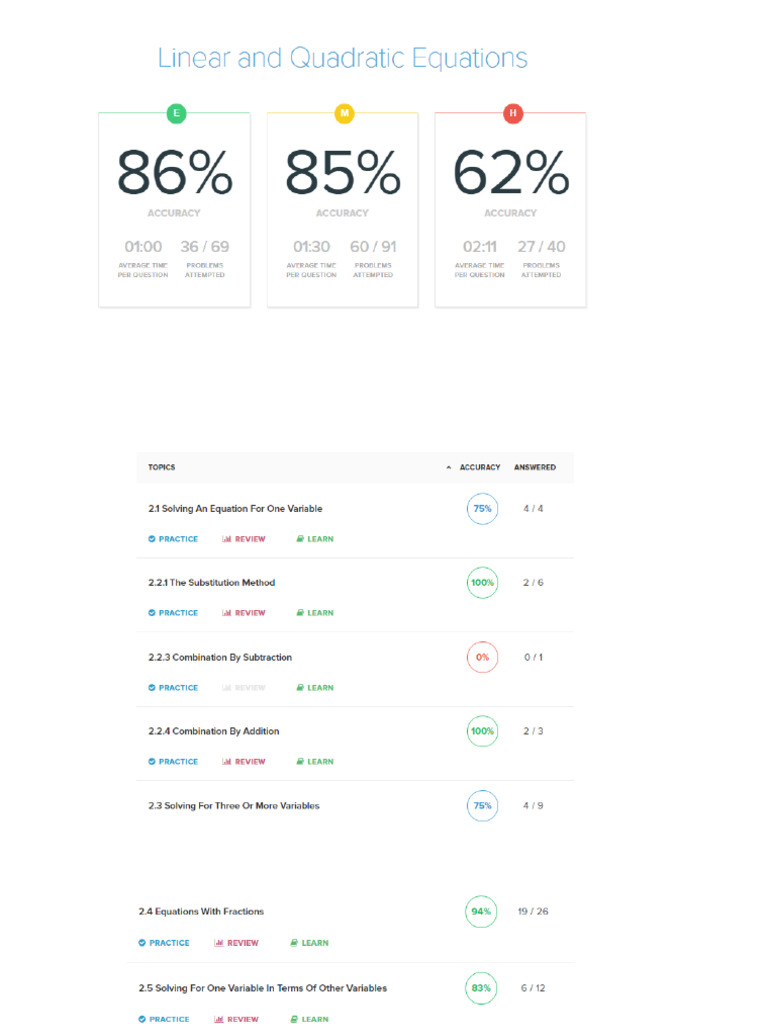
Task: Select the 86% easy accuracy card
Action: click(x=175, y=210)
